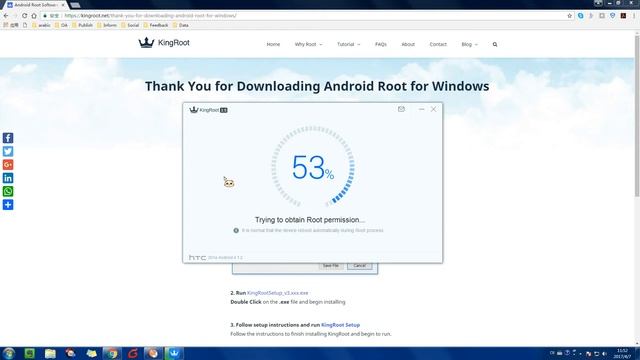Close the Android Root Software browser tab
640x360 pixels.
tap(62, 5)
